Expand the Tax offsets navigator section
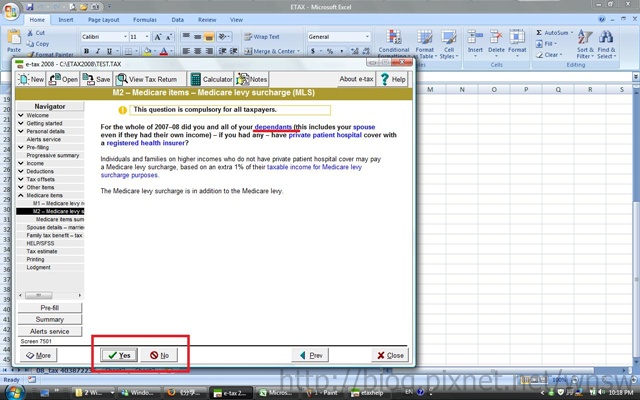 point(21,179)
